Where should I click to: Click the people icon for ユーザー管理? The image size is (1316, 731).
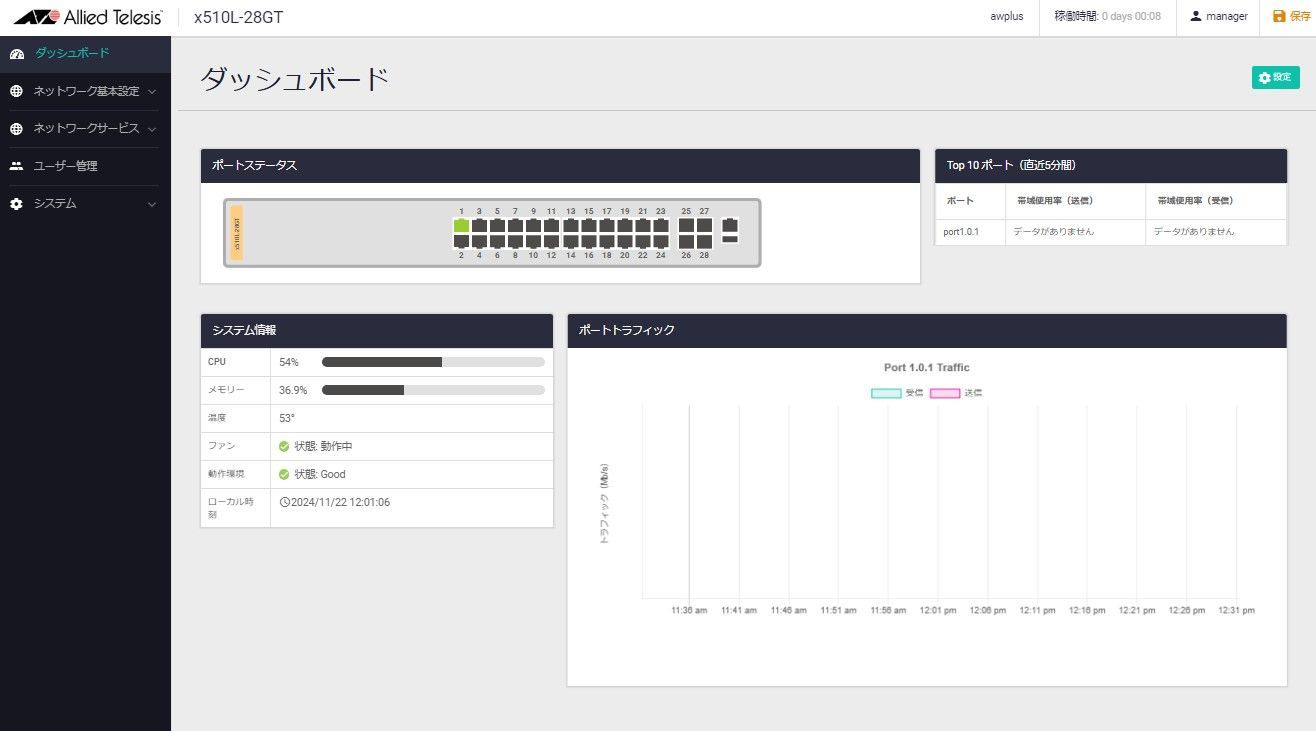16,166
